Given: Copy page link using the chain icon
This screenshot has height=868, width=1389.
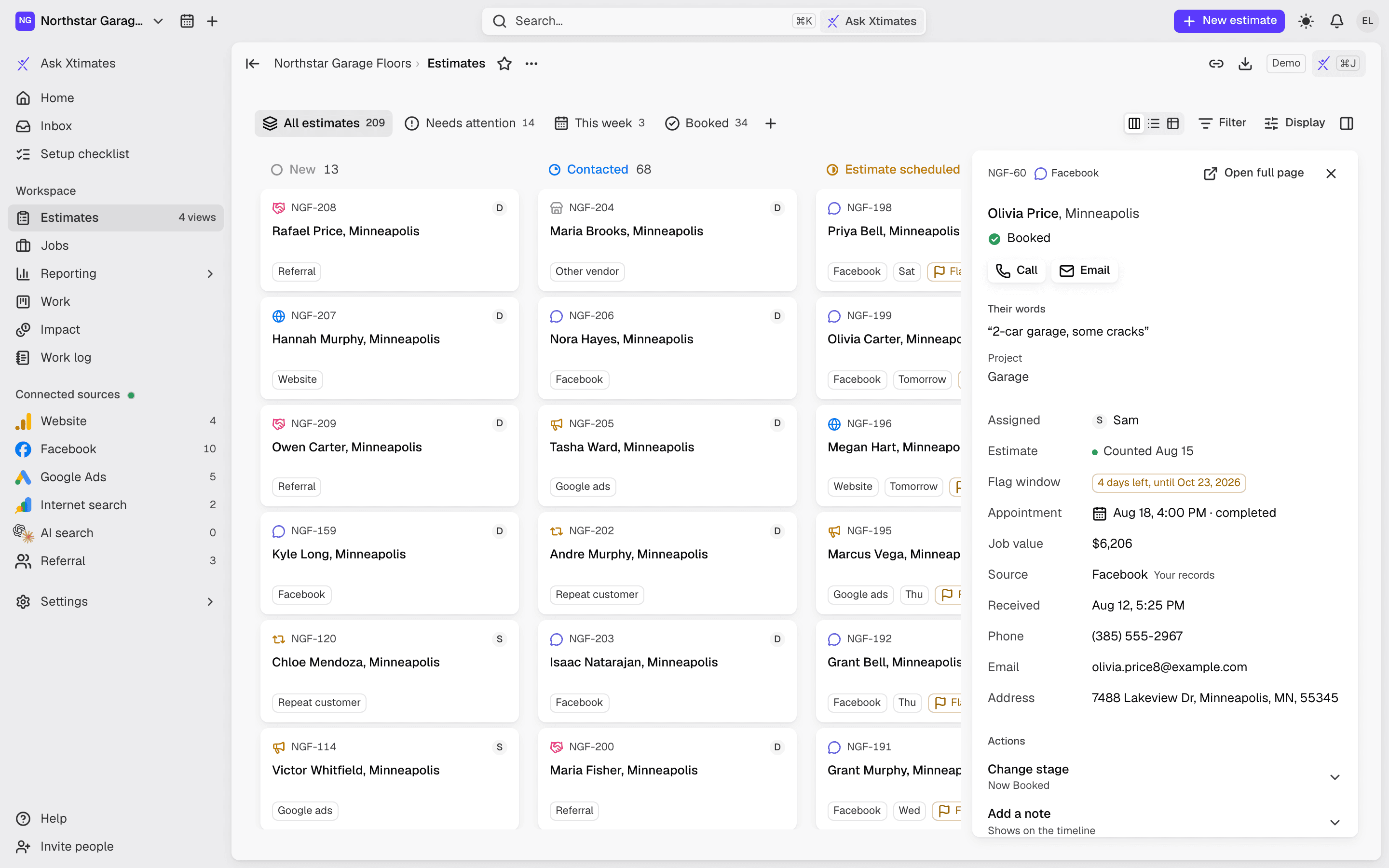Looking at the screenshot, I should [x=1216, y=63].
